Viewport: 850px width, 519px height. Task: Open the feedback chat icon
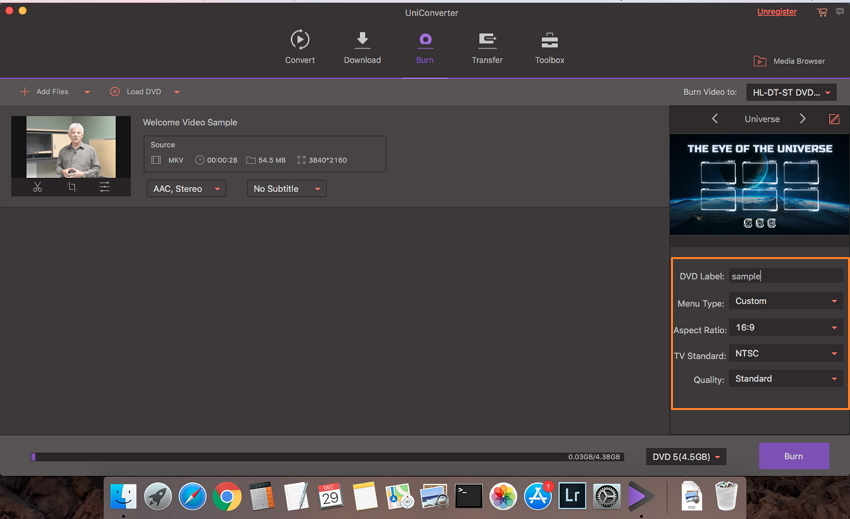pyautogui.click(x=840, y=11)
